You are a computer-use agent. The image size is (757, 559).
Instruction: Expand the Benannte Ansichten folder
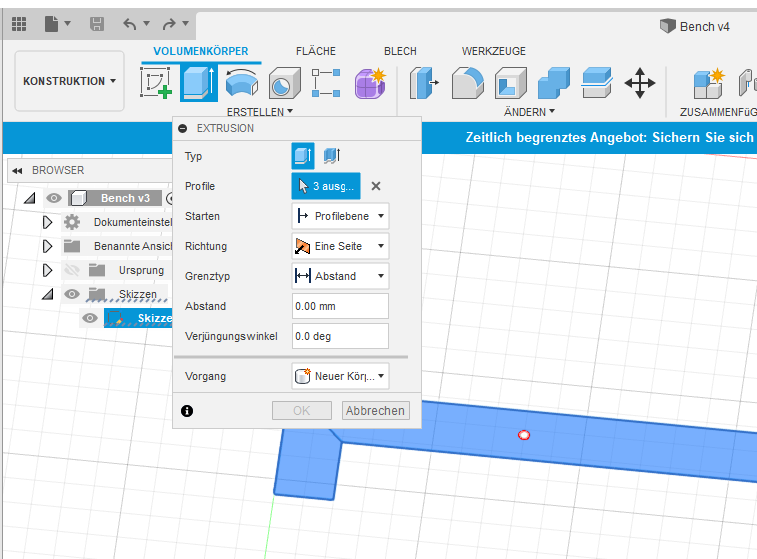[x=47, y=246]
